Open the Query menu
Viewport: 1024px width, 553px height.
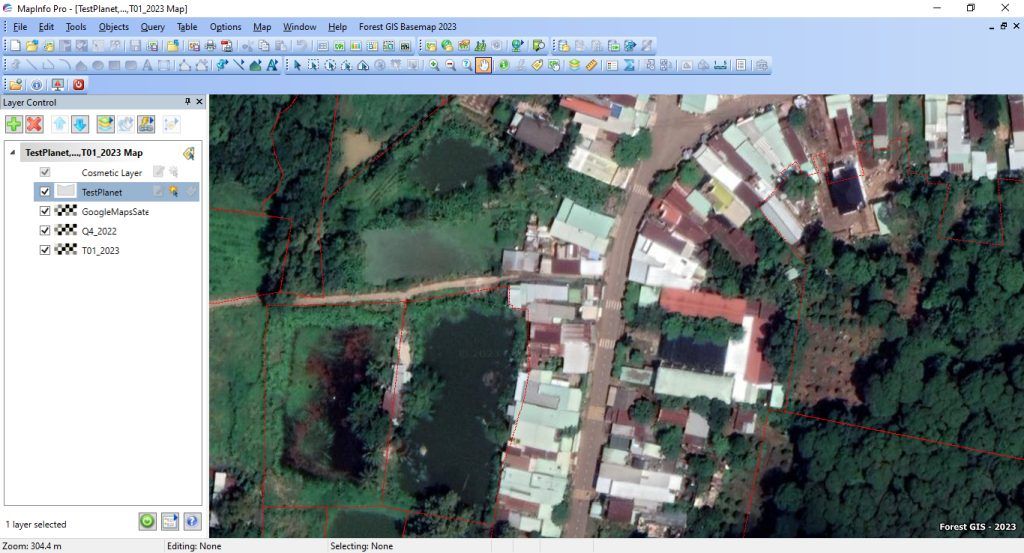(x=152, y=27)
